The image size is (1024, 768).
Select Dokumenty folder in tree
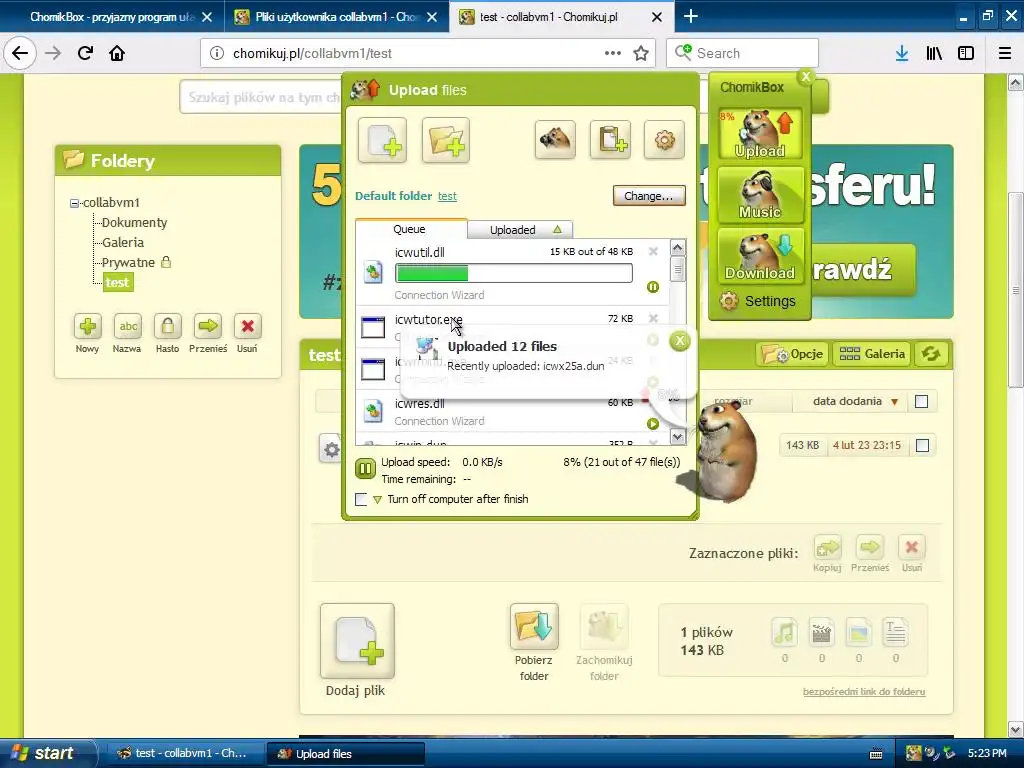pos(135,223)
